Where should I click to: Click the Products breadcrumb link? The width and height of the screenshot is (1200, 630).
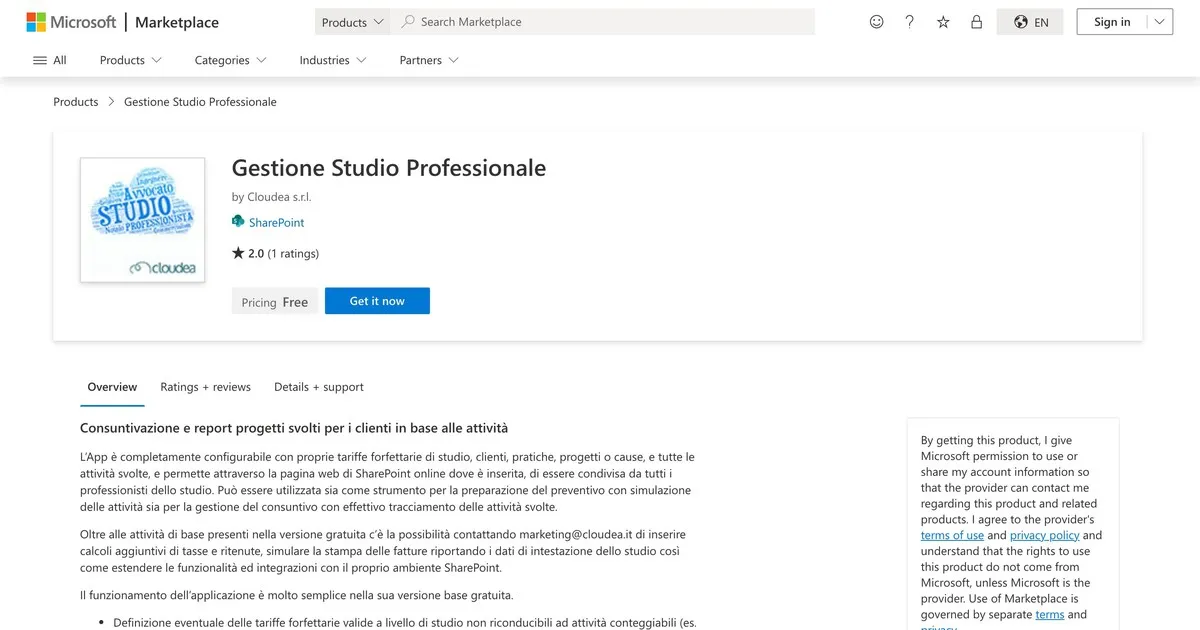pyautogui.click(x=75, y=101)
